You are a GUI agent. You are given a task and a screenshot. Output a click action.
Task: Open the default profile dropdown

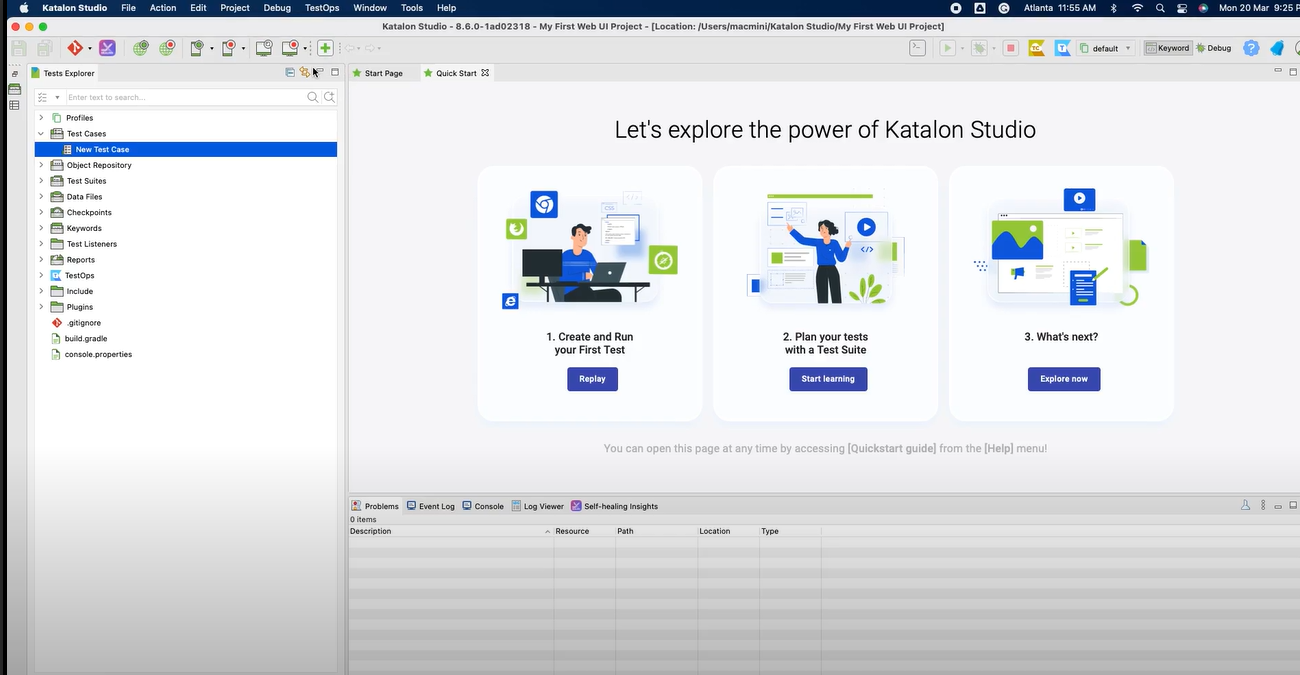click(x=1106, y=48)
